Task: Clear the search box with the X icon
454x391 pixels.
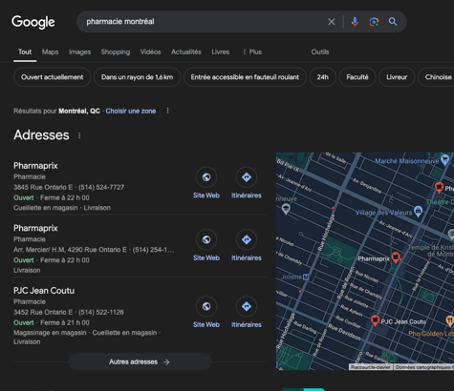Action: click(331, 22)
